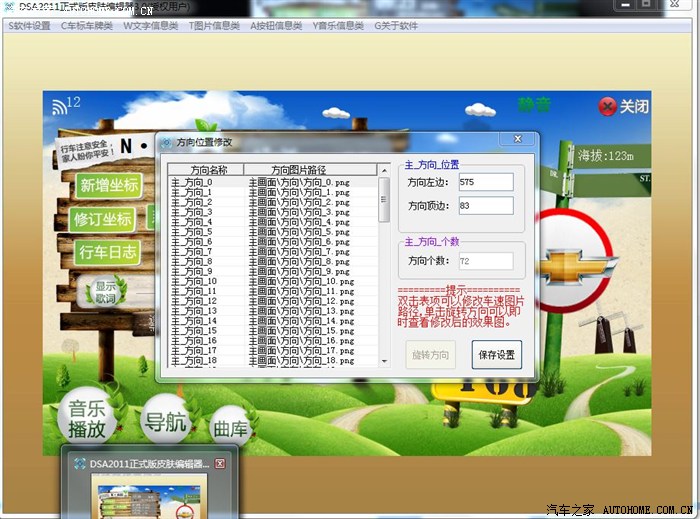
Task: Click the signal strength icon showing 12
Action: point(65,105)
